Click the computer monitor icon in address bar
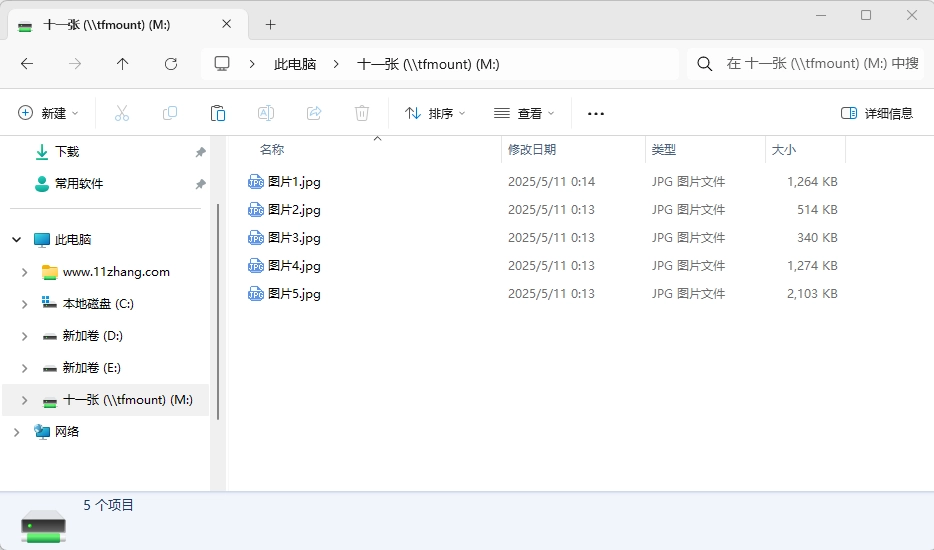934x550 pixels. [222, 64]
